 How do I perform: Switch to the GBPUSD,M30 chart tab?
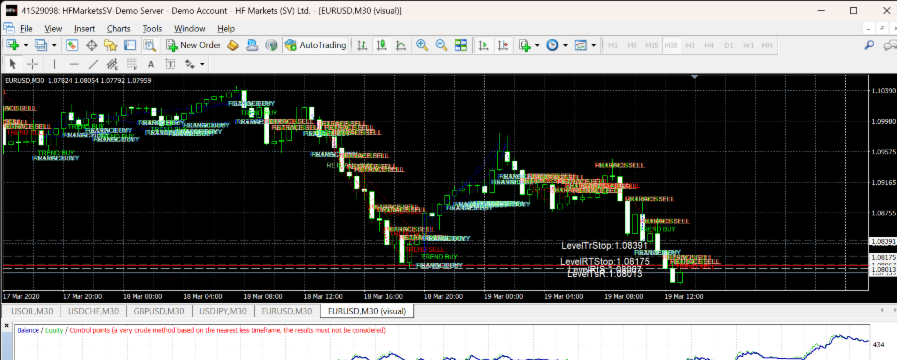158,311
